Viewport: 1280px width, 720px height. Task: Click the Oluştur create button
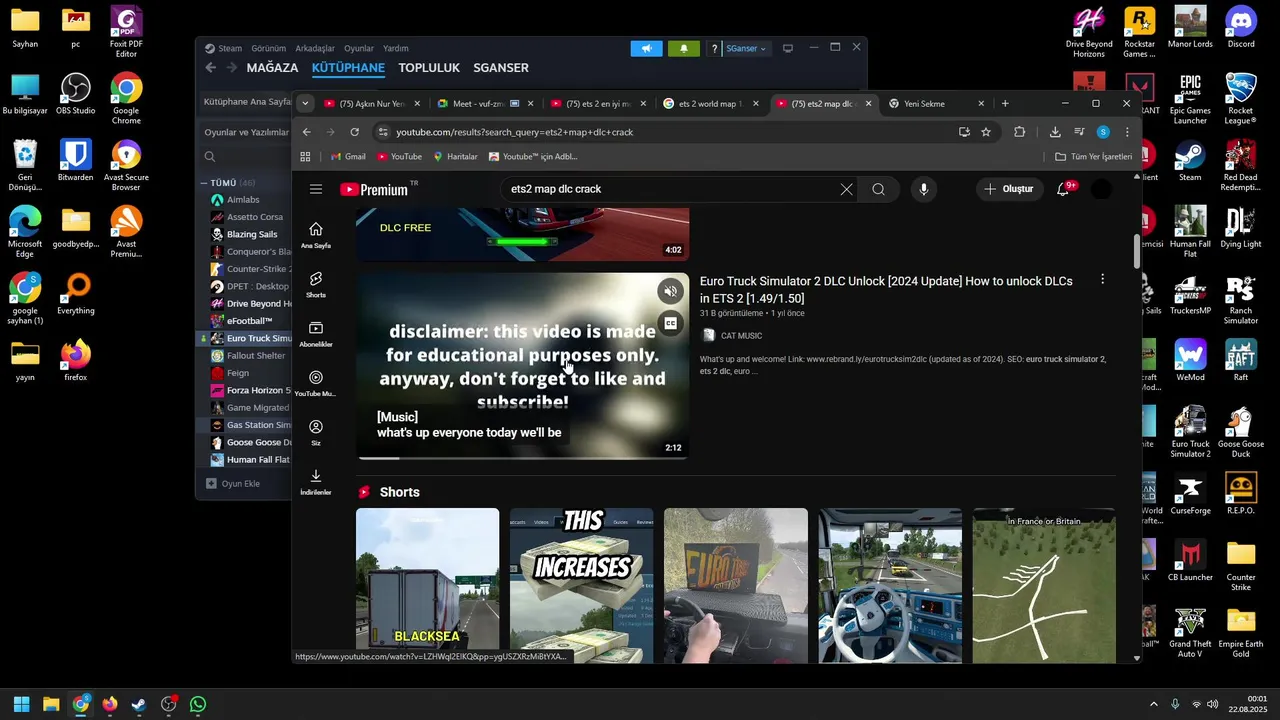tap(1009, 189)
